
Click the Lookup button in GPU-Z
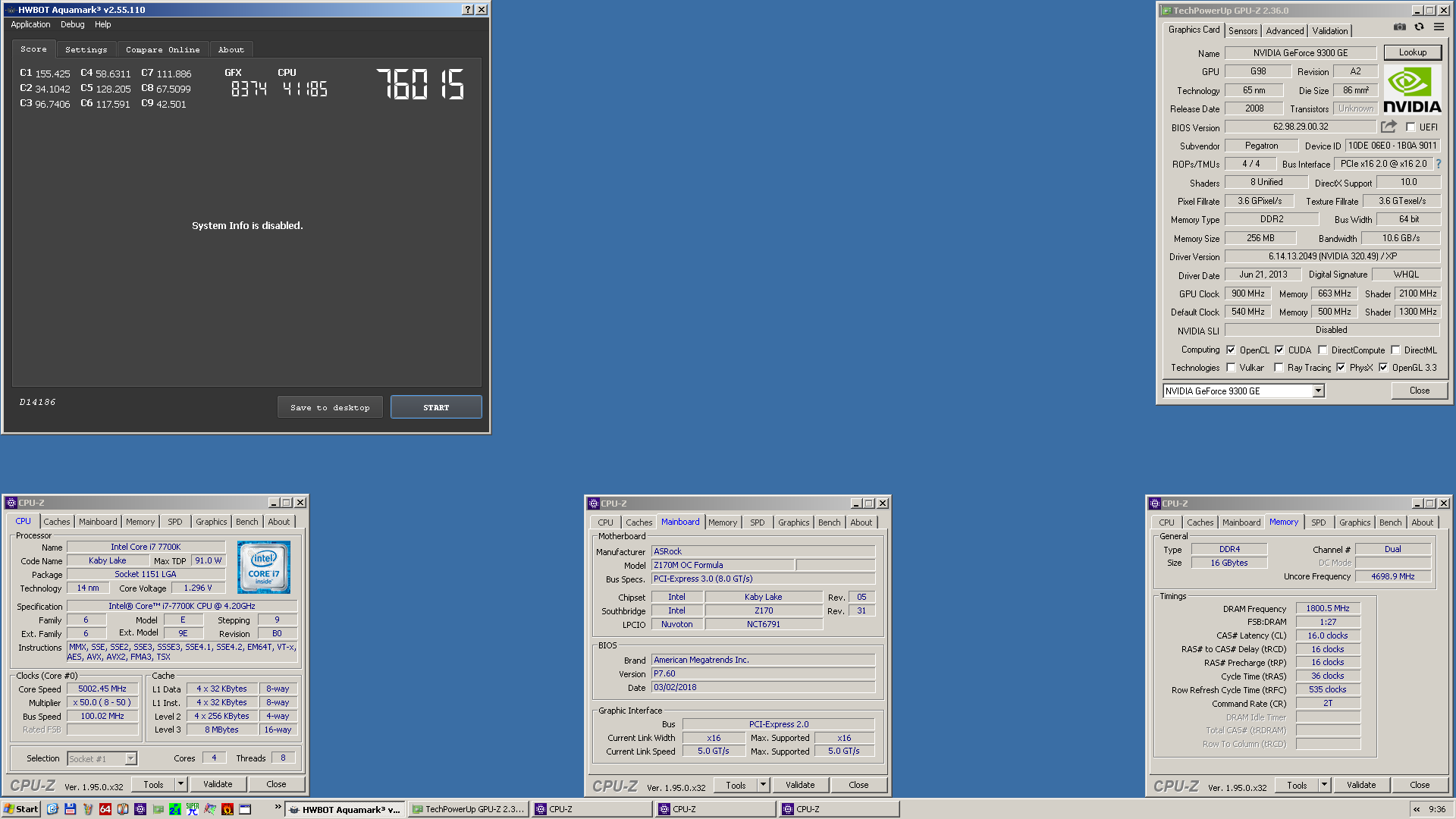tap(1412, 52)
